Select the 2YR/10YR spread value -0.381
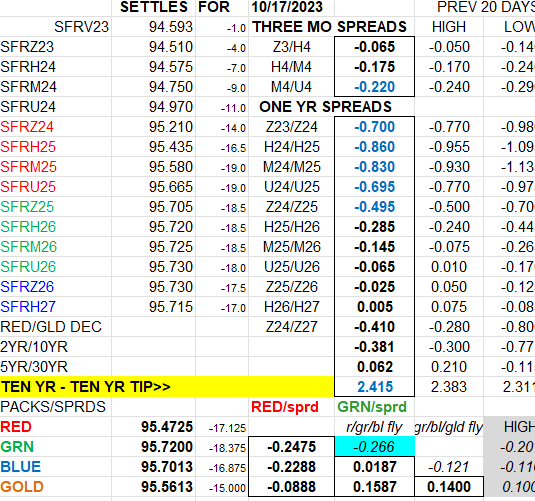Viewport: 535px width, 501px height. pos(374,347)
